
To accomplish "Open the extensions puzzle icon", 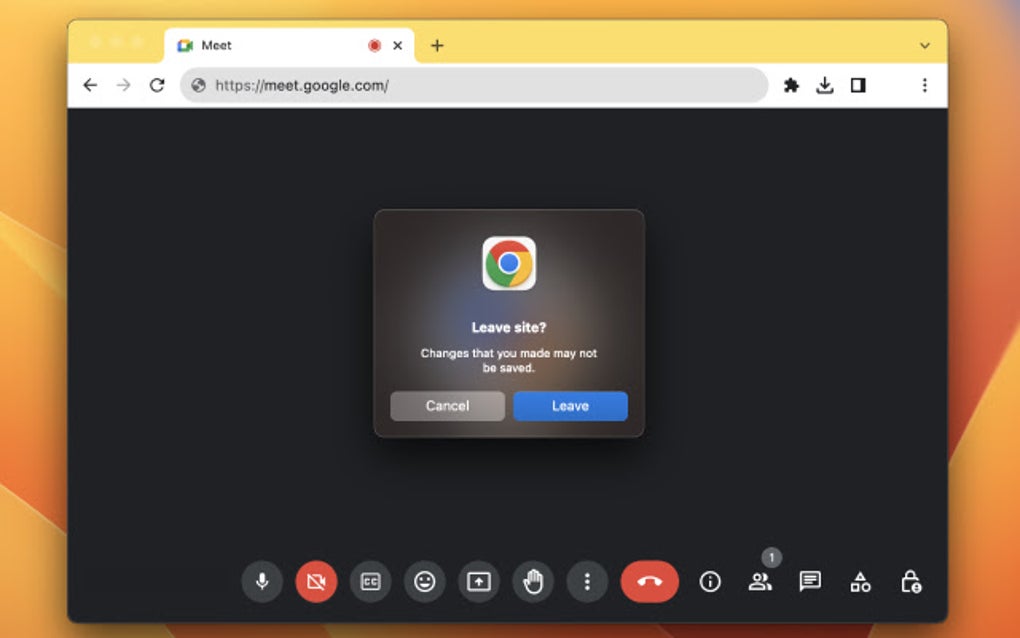I will coord(791,85).
